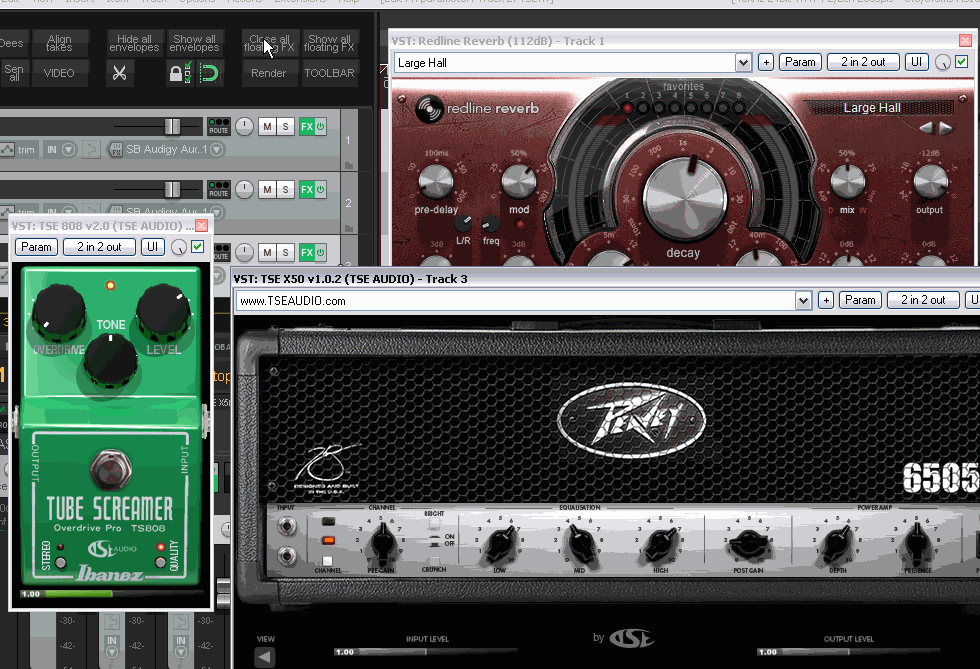Select previous preset arrow in Redline Reverb
980x669 pixels.
926,128
